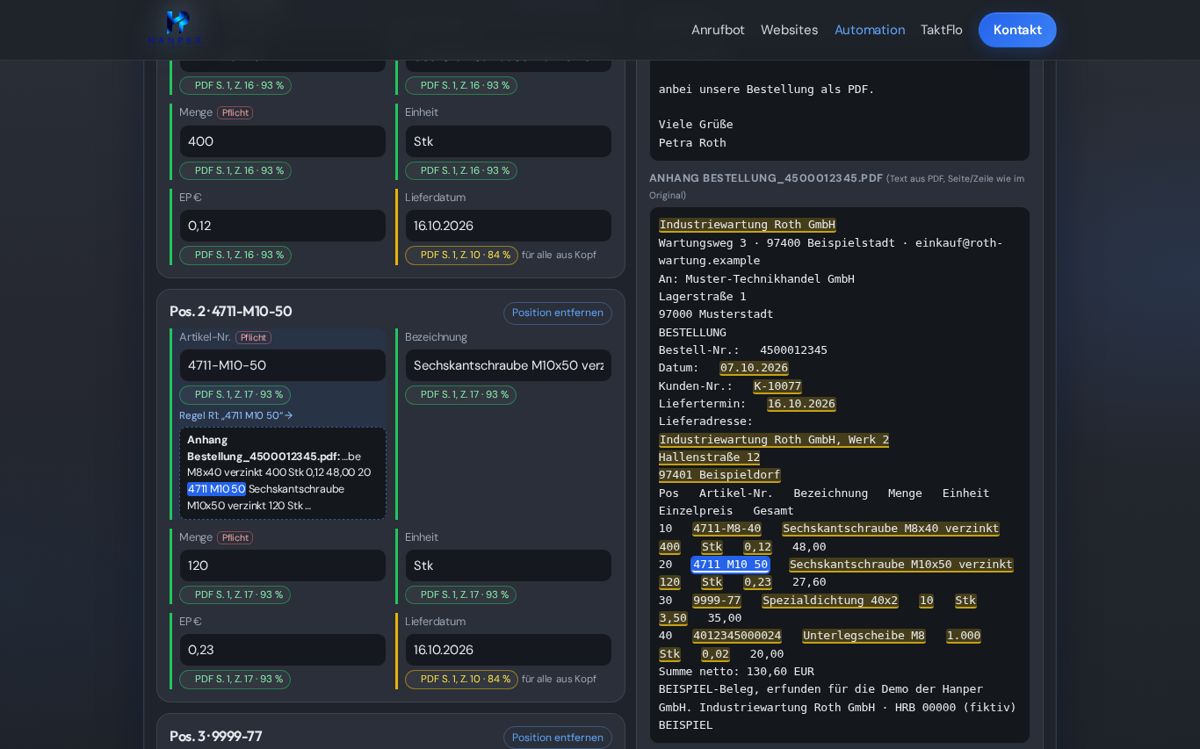Click highlighted Kunden-Nr. K-10077
The width and height of the screenshot is (1200, 749).
pyautogui.click(x=777, y=386)
